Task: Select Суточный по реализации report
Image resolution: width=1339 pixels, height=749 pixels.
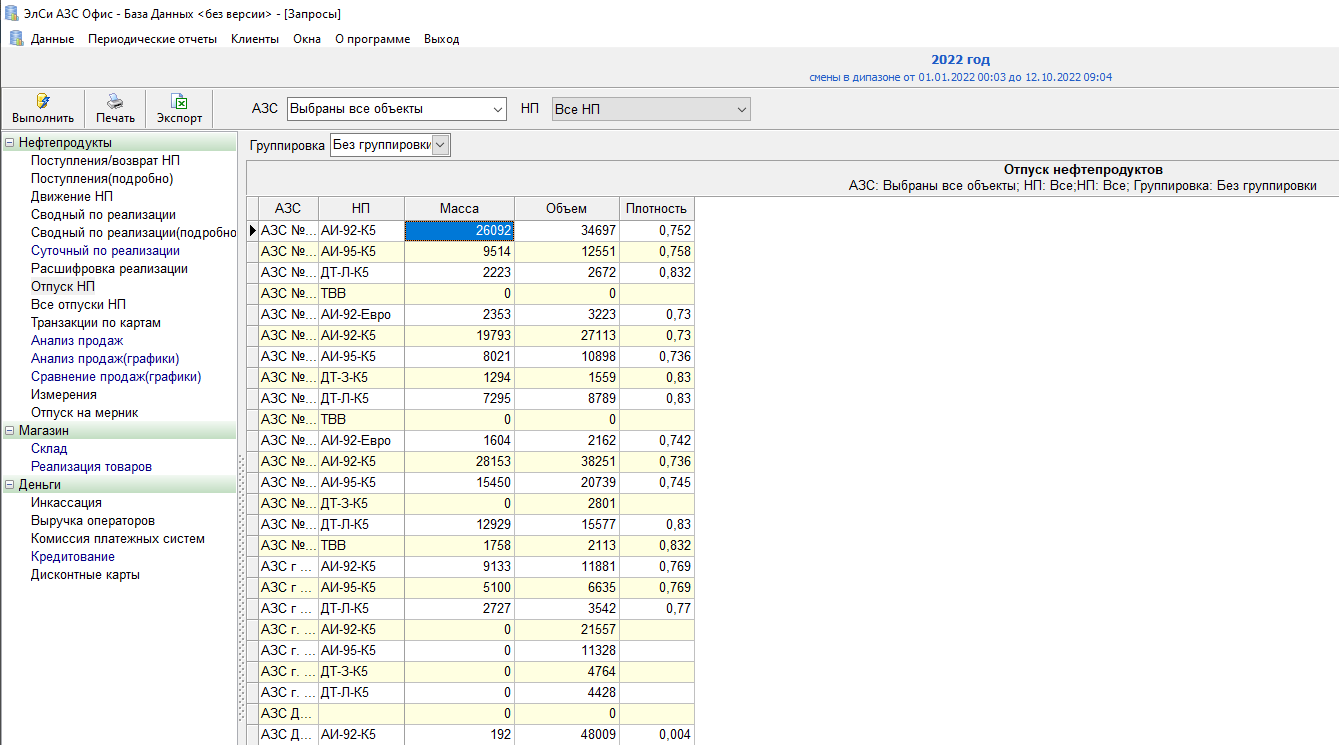Action: point(105,251)
